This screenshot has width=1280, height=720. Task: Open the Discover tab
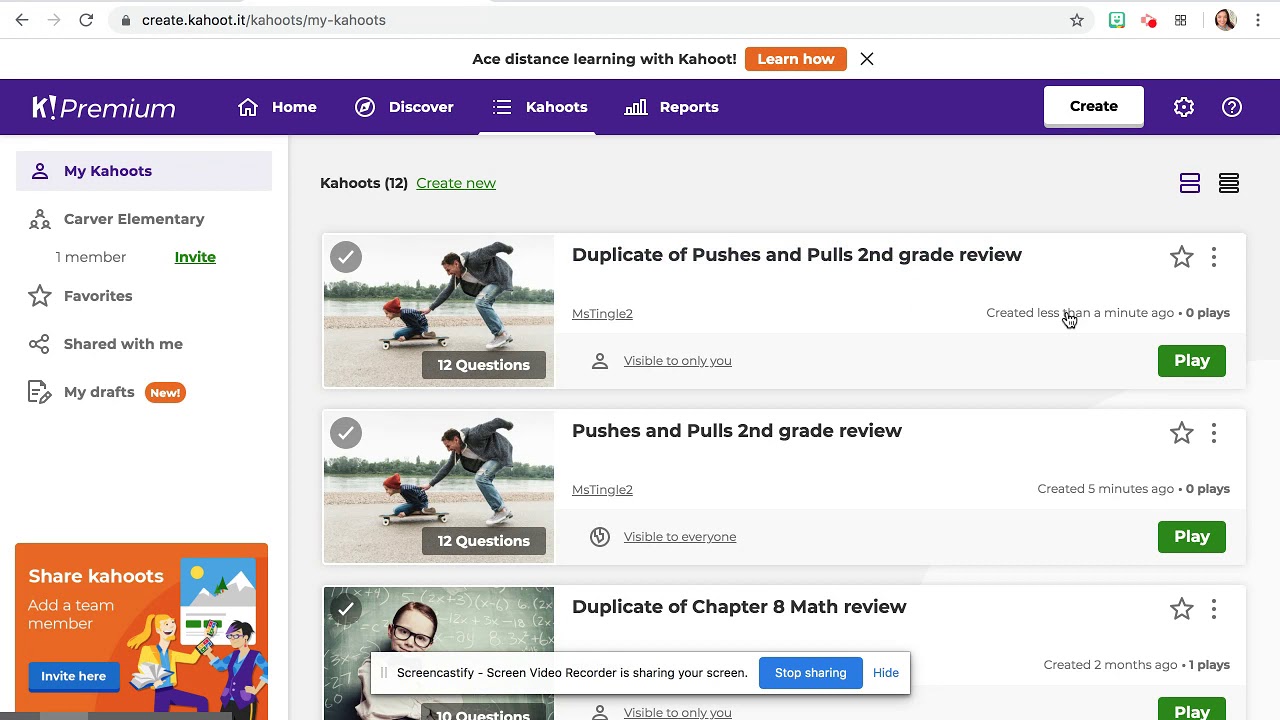coord(404,107)
